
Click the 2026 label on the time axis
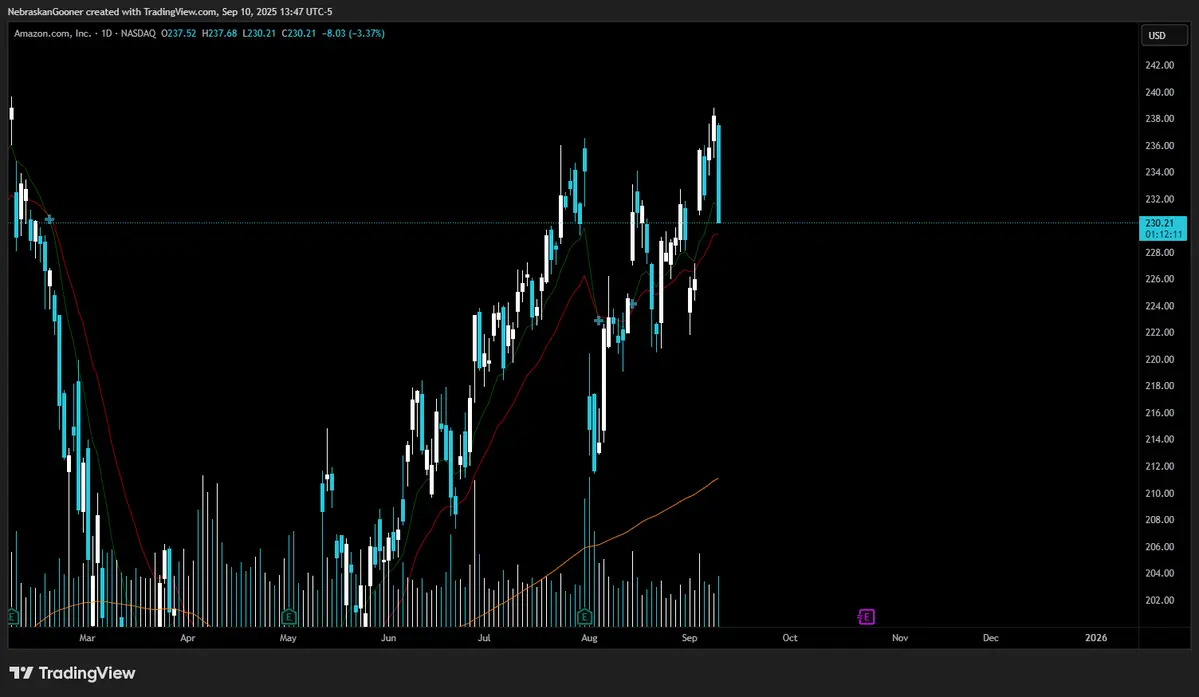pyautogui.click(x=1096, y=637)
